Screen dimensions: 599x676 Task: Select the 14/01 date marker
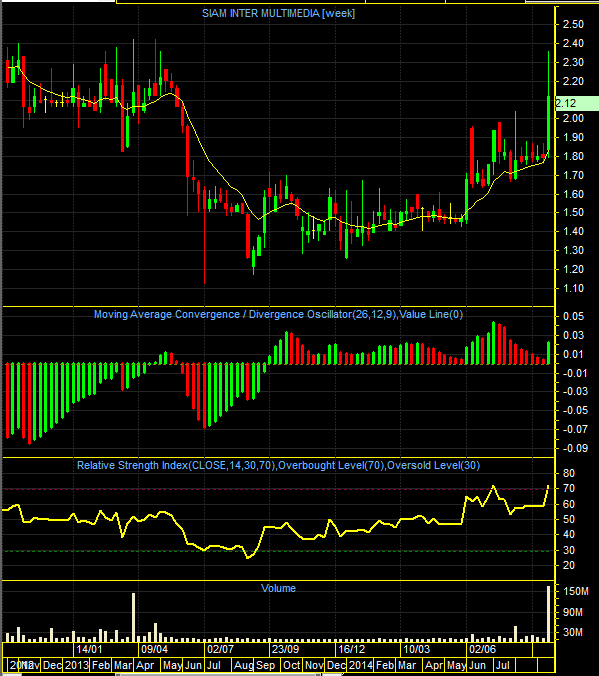tap(89, 649)
